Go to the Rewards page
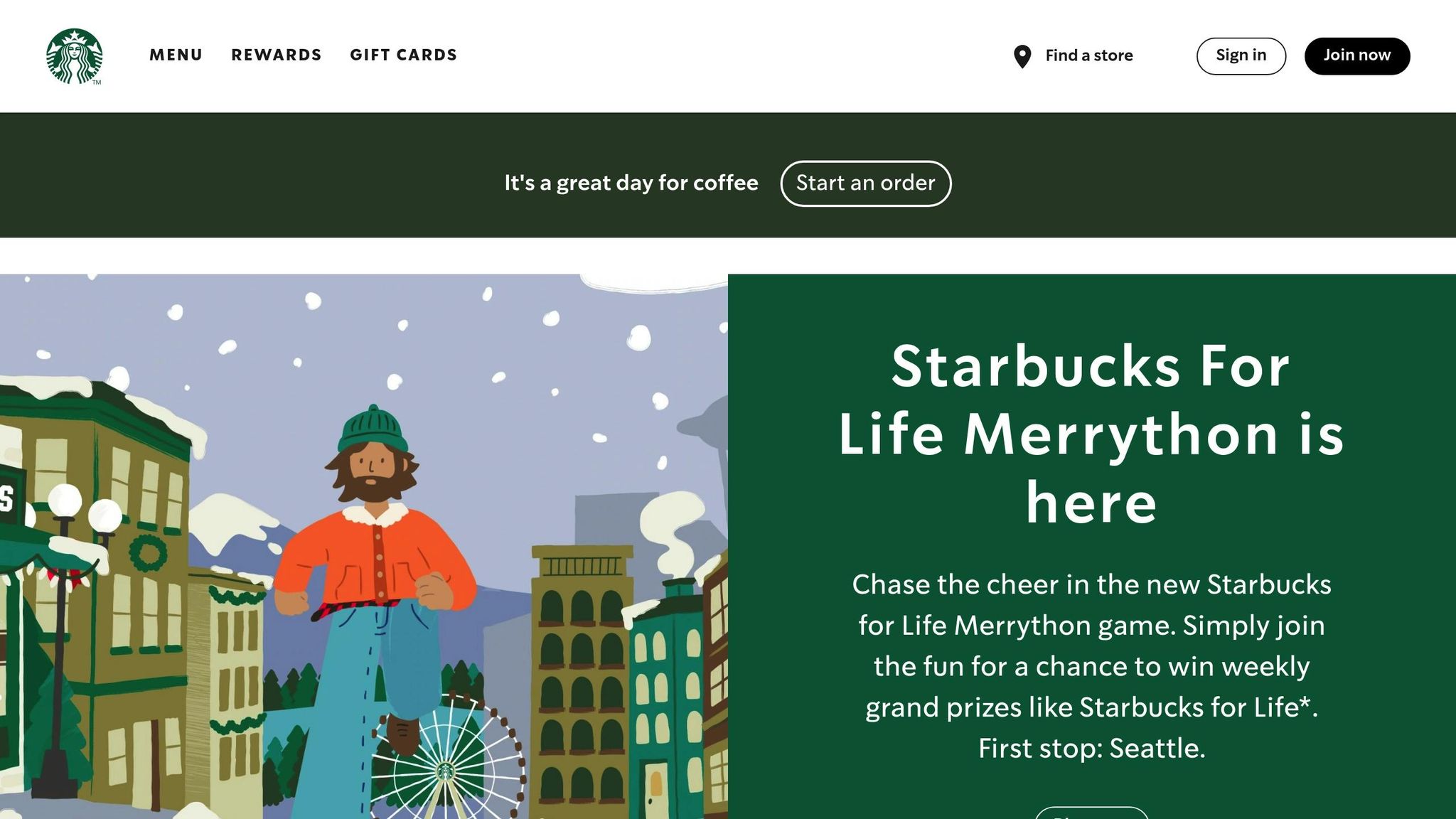The height and width of the screenshot is (819, 1456). tap(277, 55)
